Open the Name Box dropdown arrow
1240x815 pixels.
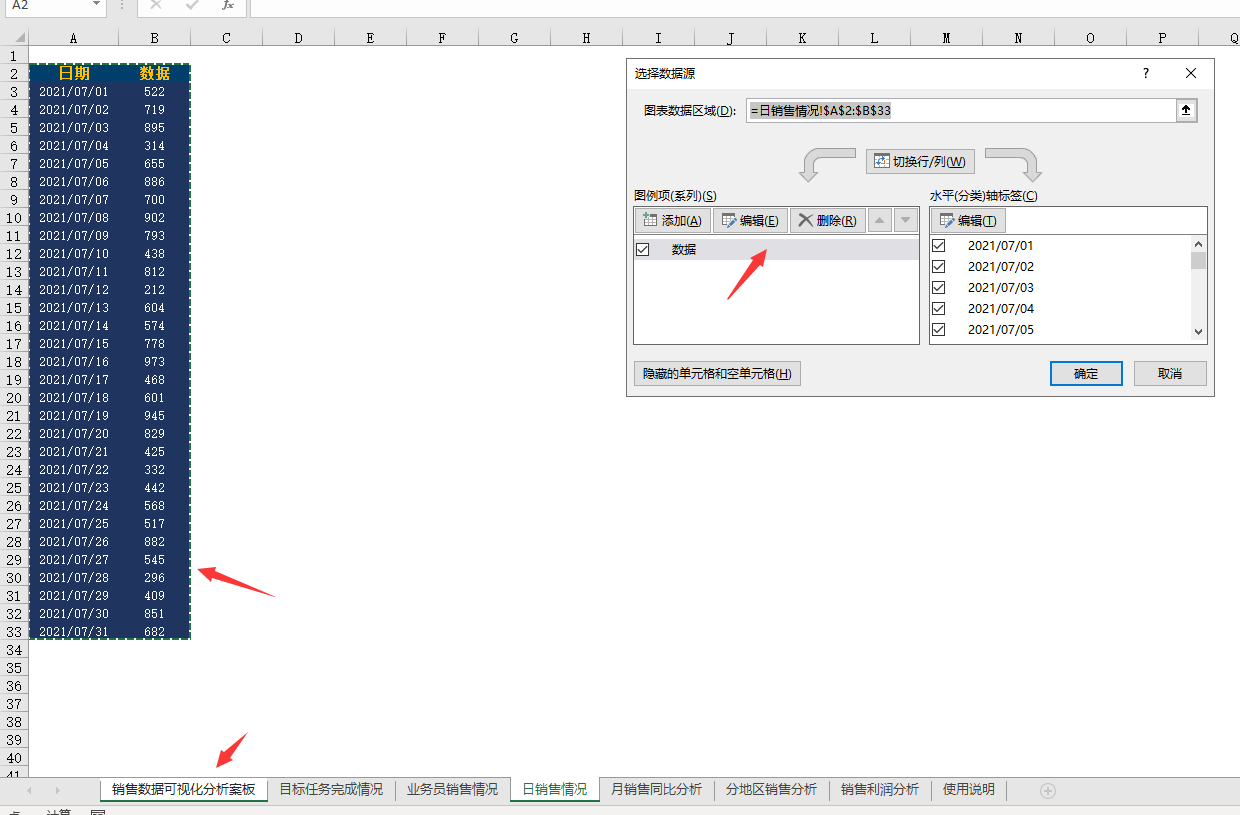(x=97, y=5)
